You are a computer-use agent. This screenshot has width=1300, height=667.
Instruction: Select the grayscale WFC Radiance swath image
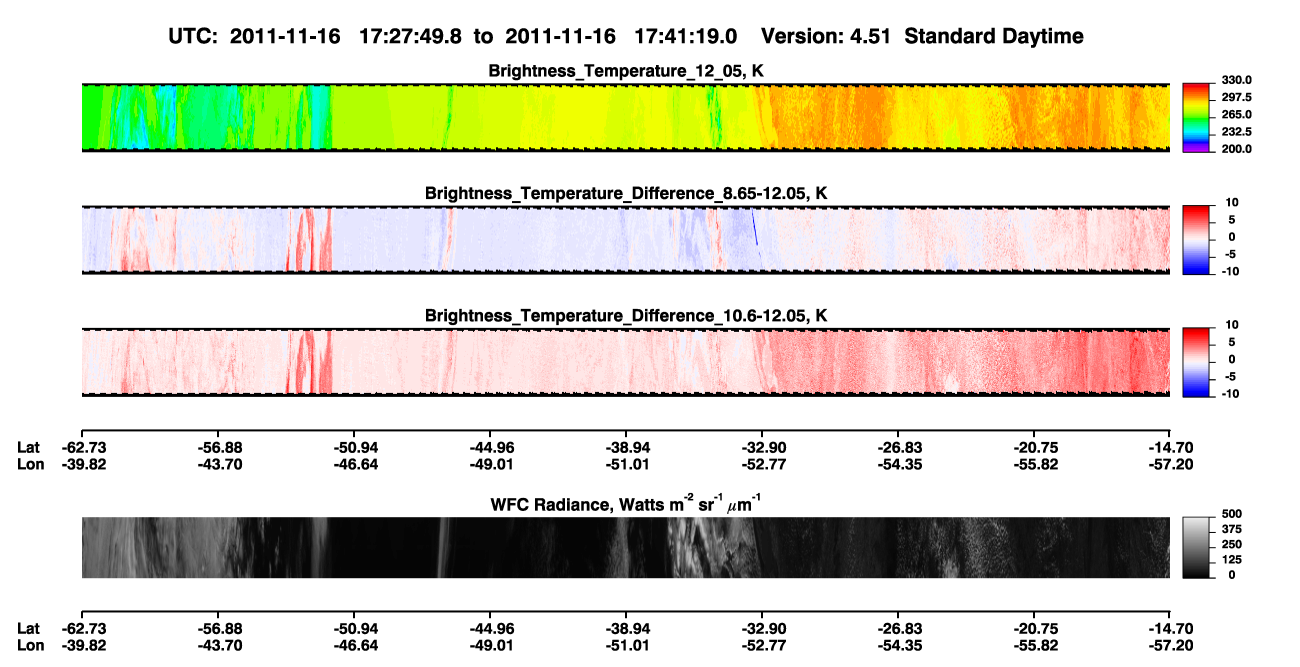(x=625, y=547)
